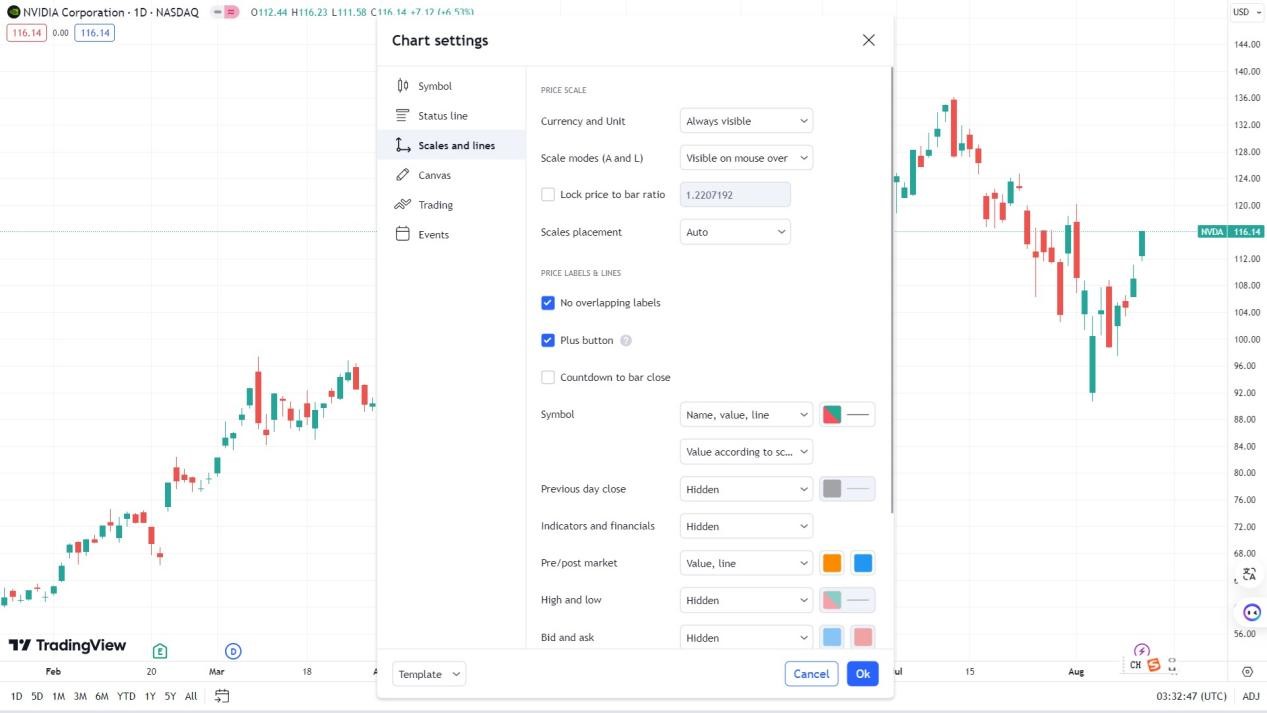
Task: Select the YTD time range
Action: [x=126, y=696]
